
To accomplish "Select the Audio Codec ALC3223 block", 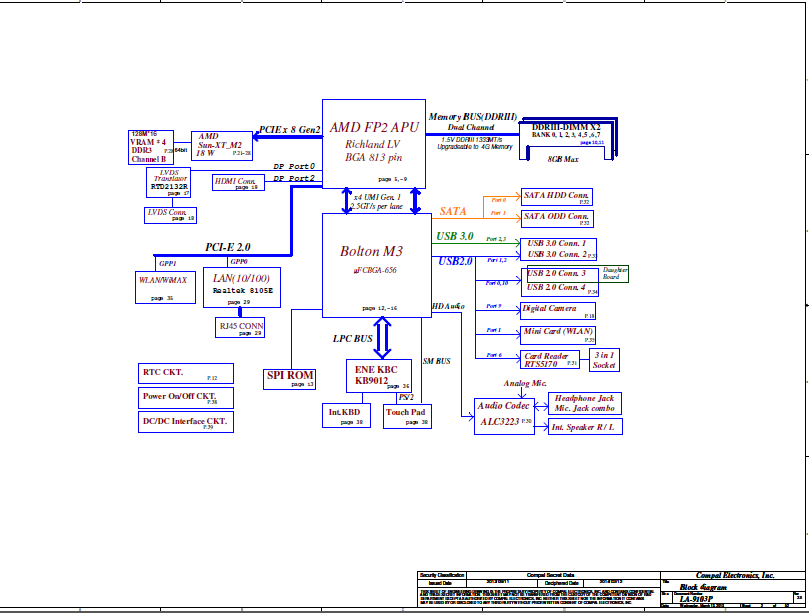I will (504, 414).
